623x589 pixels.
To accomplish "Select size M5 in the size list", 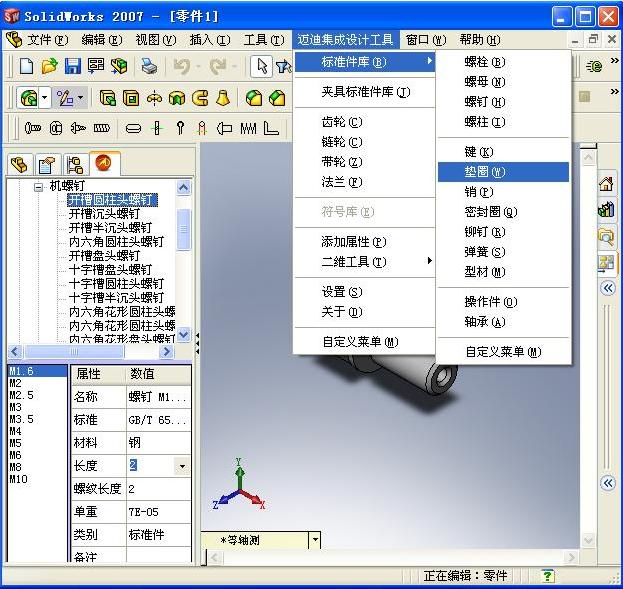I will click(16, 443).
